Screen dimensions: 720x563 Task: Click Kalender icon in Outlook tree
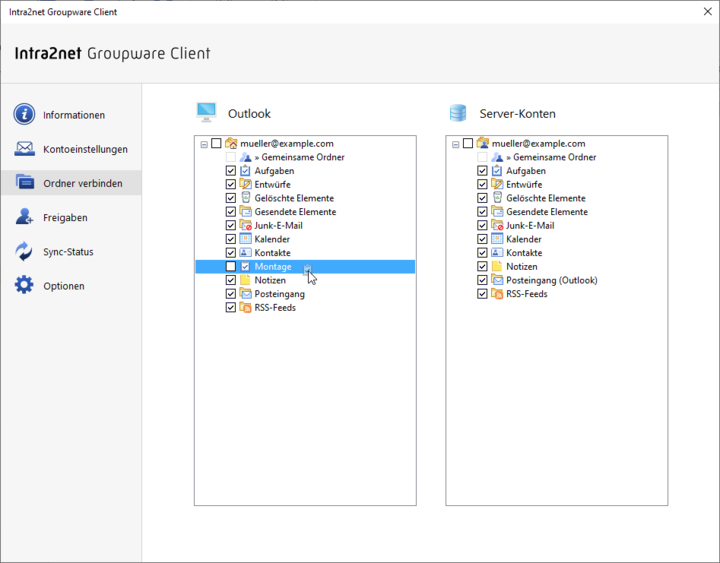click(246, 239)
